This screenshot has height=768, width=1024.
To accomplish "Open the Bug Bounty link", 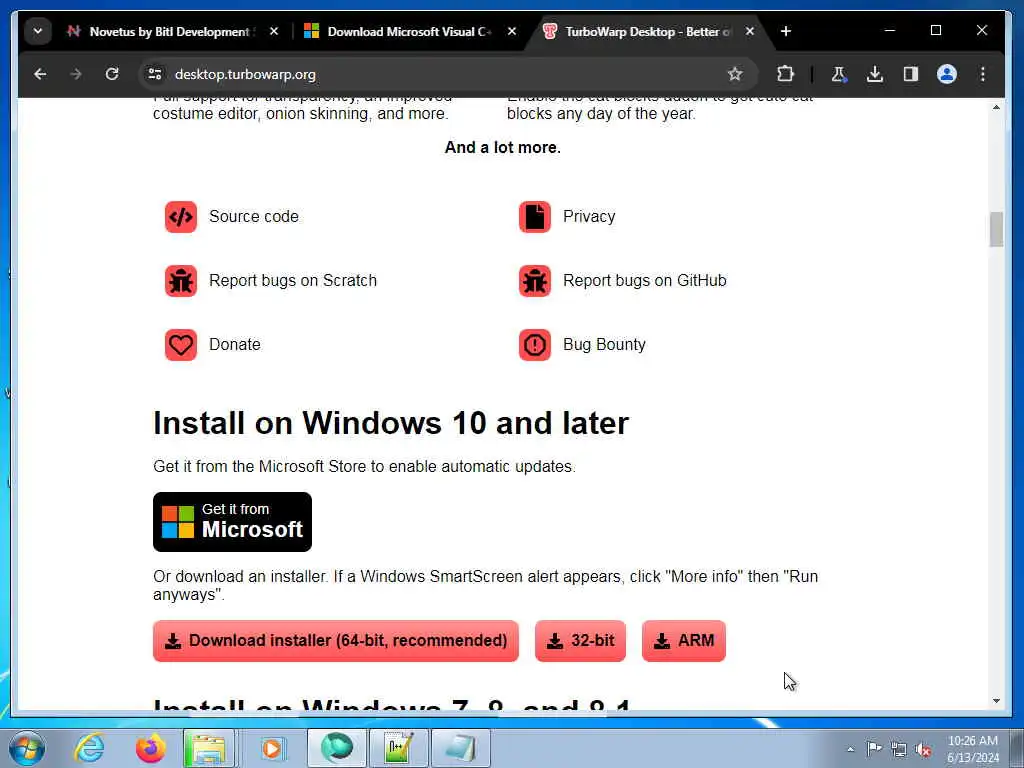I will (x=604, y=345).
